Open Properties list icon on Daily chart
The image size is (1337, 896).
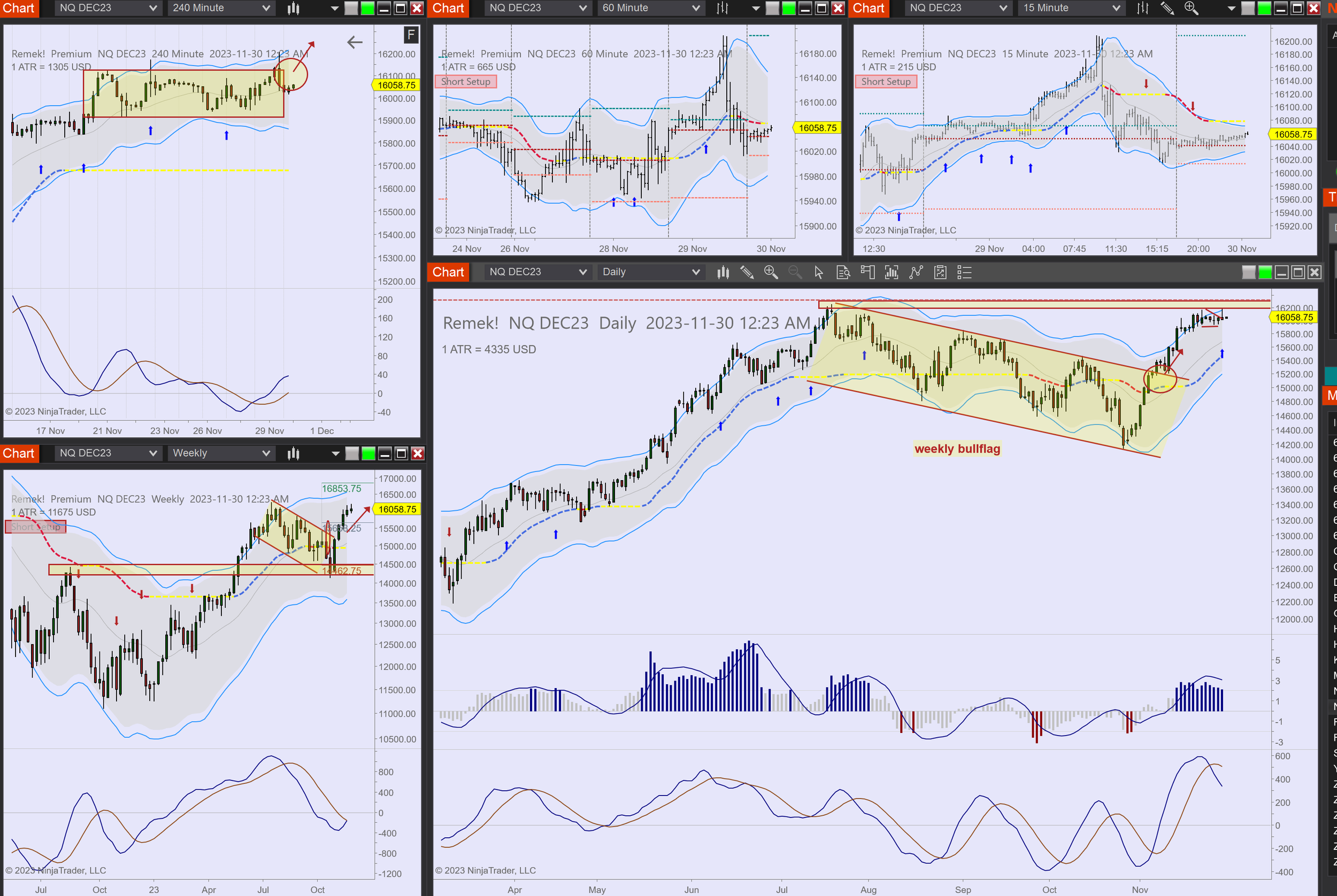click(964, 273)
